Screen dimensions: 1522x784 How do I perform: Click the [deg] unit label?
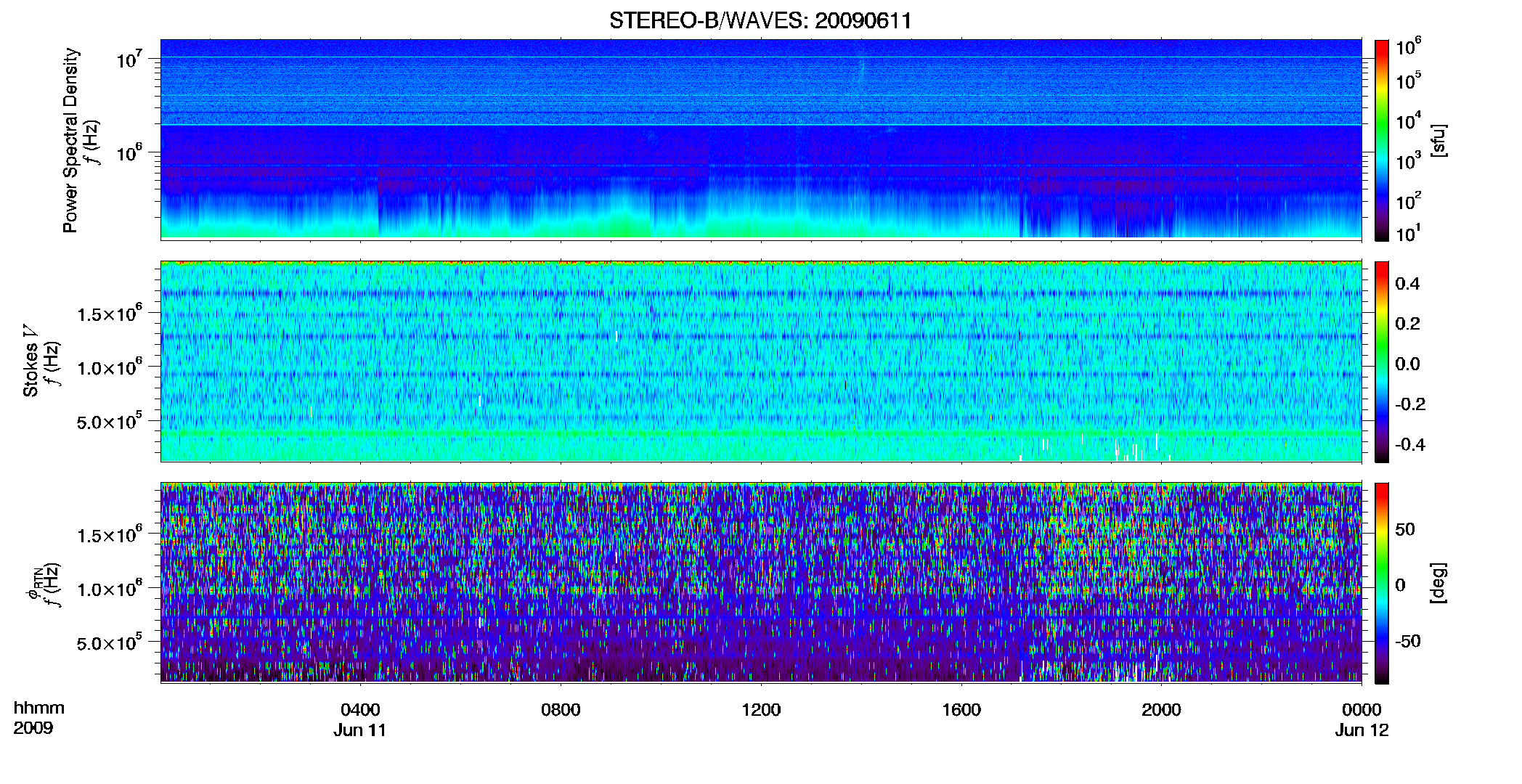[x=1439, y=583]
